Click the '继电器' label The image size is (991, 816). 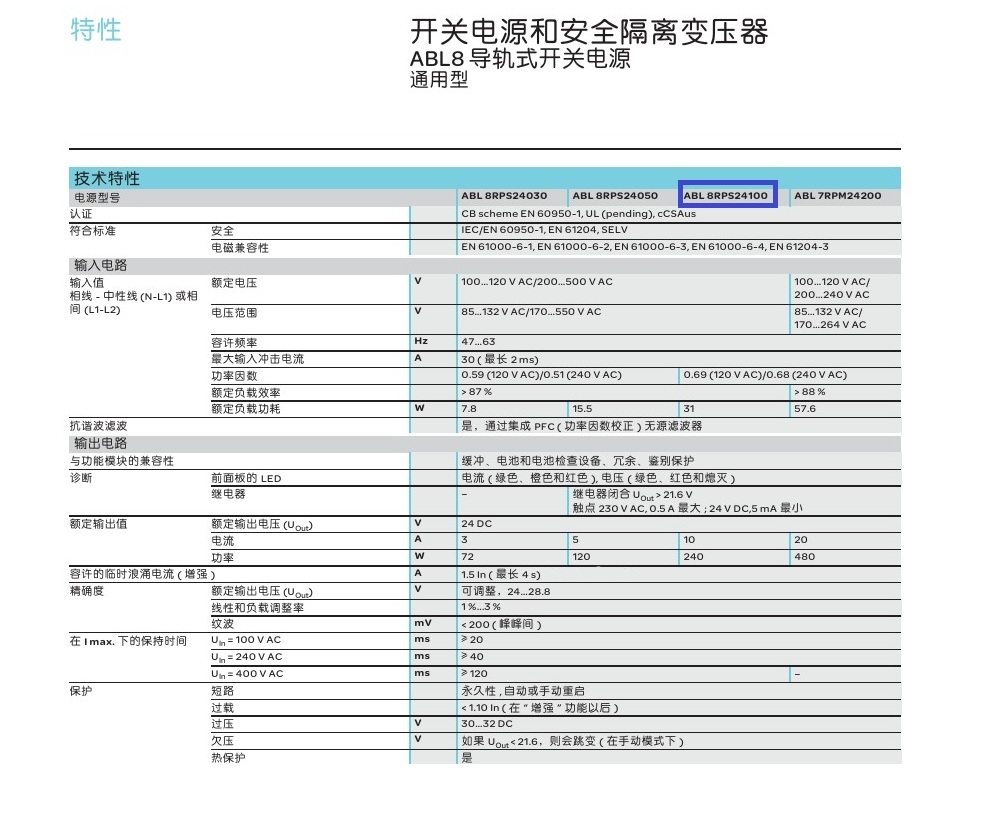pyautogui.click(x=228, y=494)
